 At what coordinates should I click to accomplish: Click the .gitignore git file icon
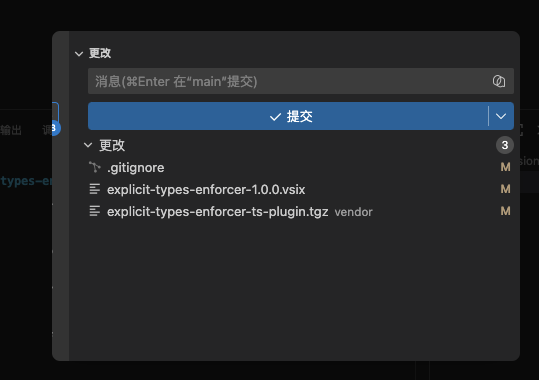[x=95, y=167]
